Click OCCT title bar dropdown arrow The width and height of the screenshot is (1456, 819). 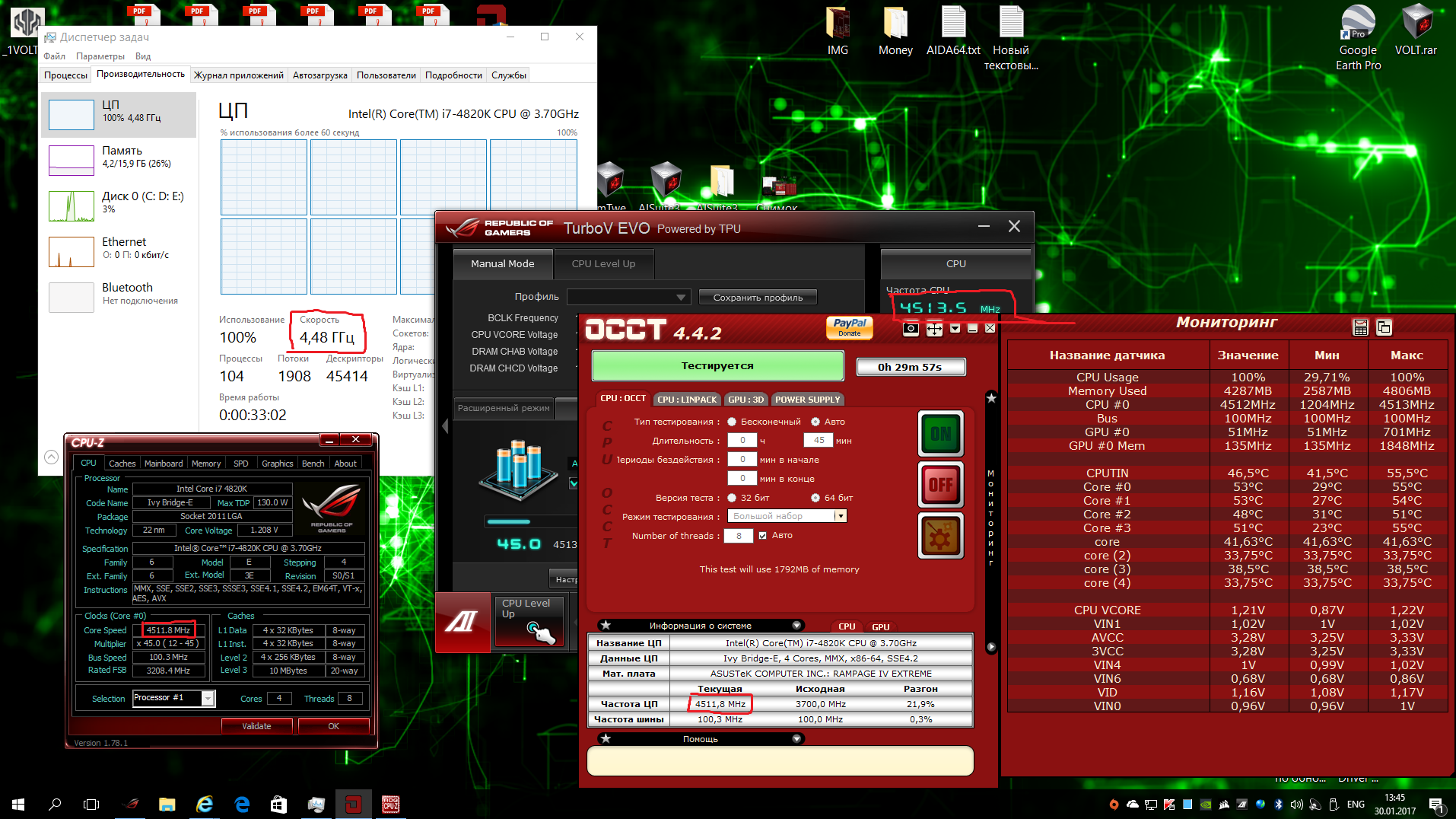(x=955, y=329)
